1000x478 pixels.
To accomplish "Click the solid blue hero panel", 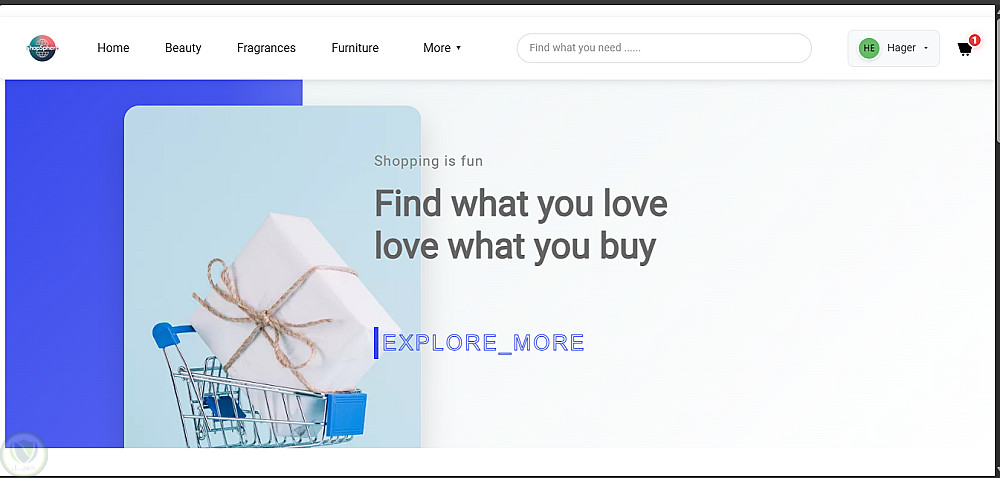I will click(64, 264).
